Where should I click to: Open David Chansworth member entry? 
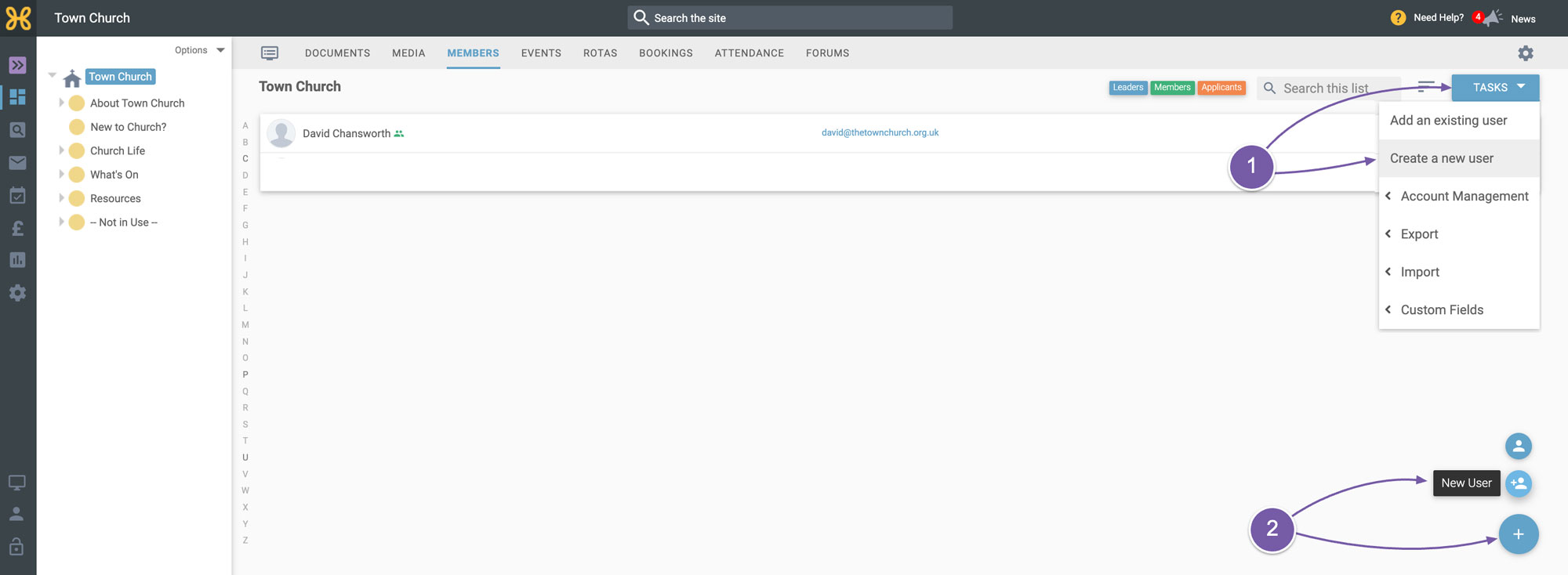point(347,133)
